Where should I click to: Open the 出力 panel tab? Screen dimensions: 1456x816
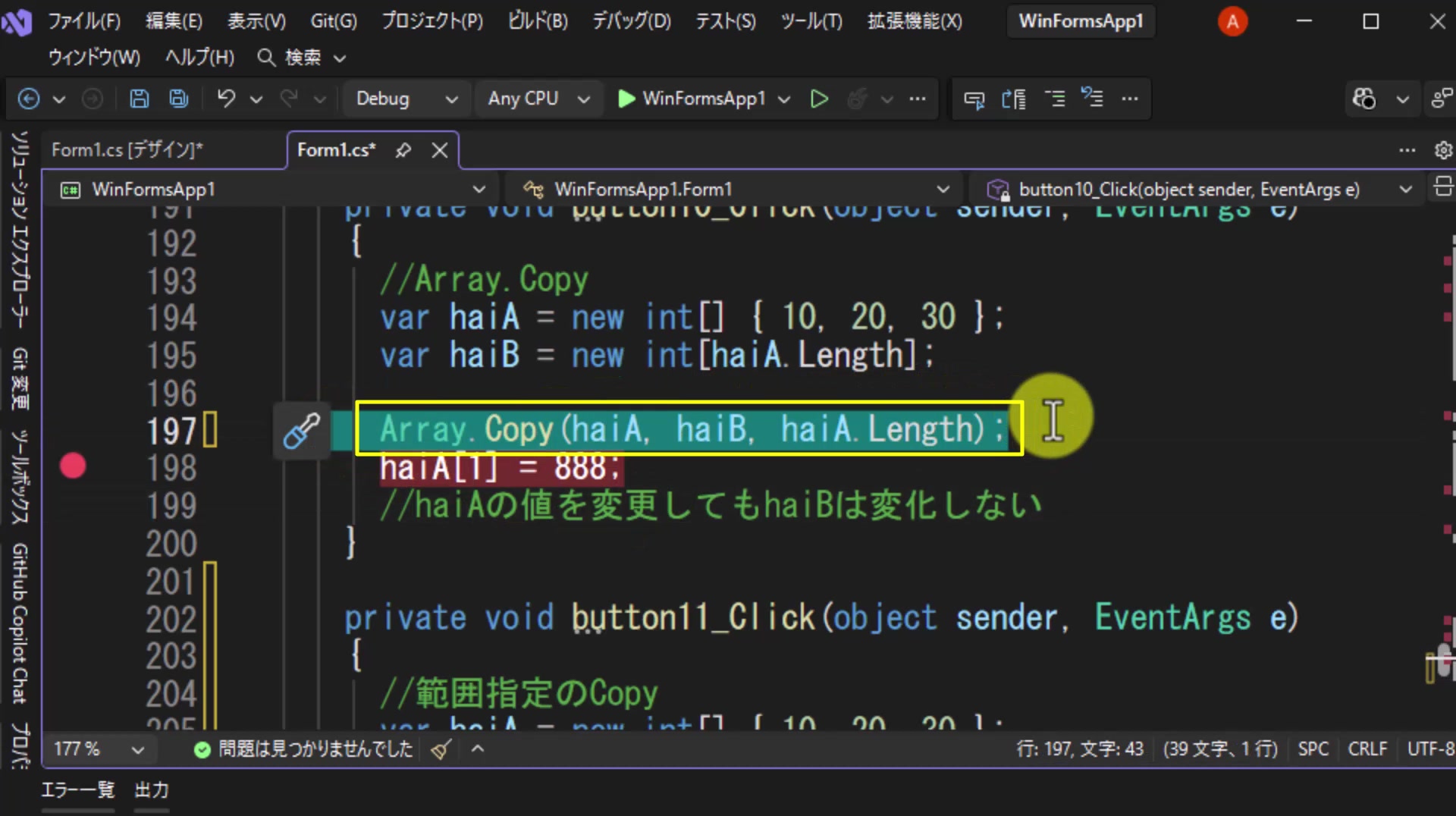coord(152,790)
